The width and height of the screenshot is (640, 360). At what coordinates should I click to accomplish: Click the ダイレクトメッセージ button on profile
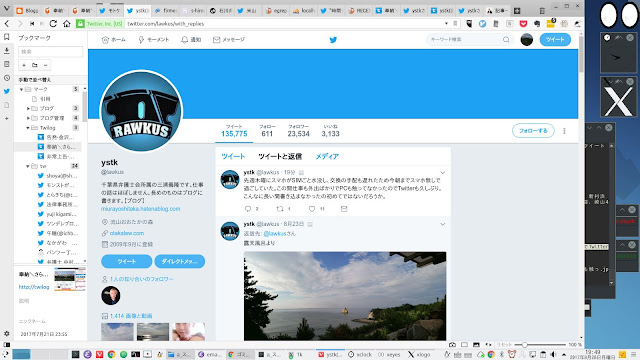(x=180, y=261)
